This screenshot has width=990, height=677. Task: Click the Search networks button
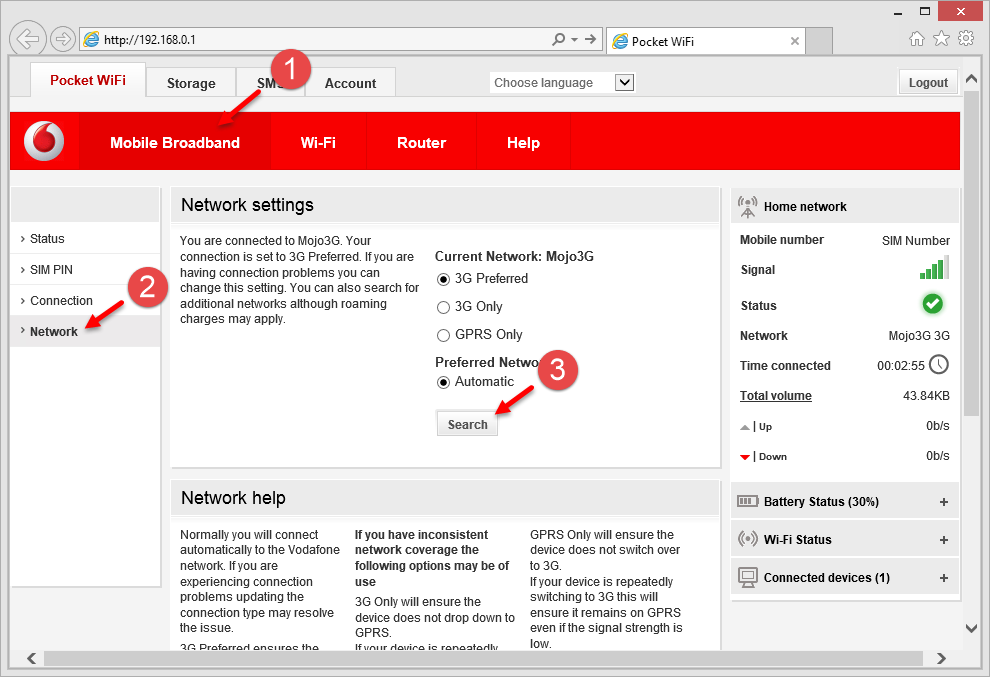467,424
